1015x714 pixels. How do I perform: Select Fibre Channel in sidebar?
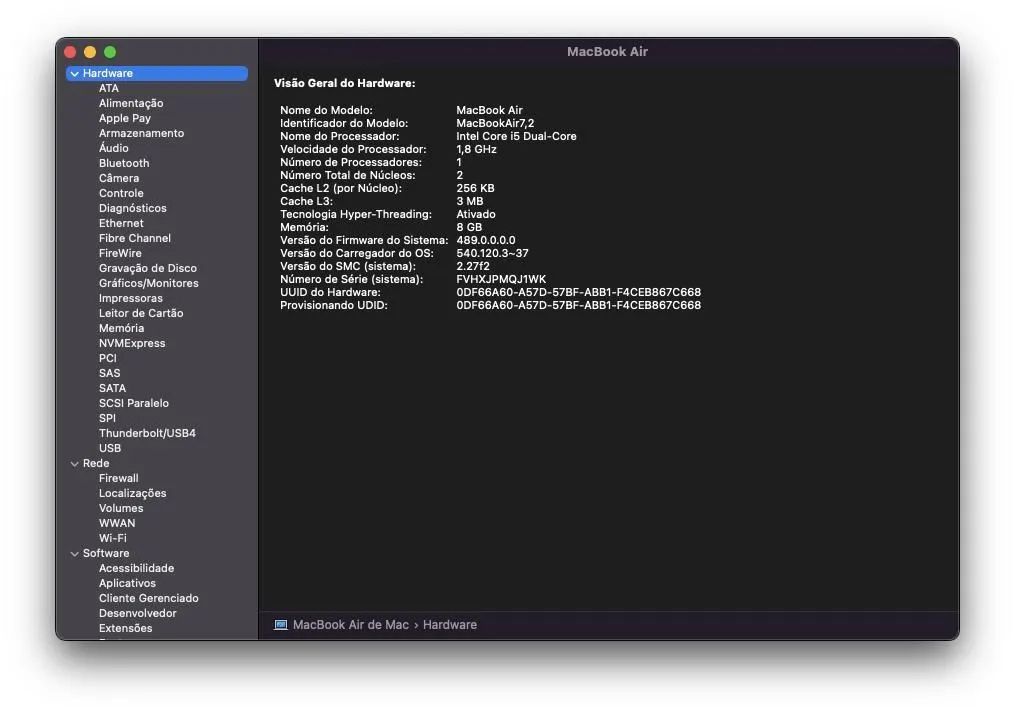point(135,238)
